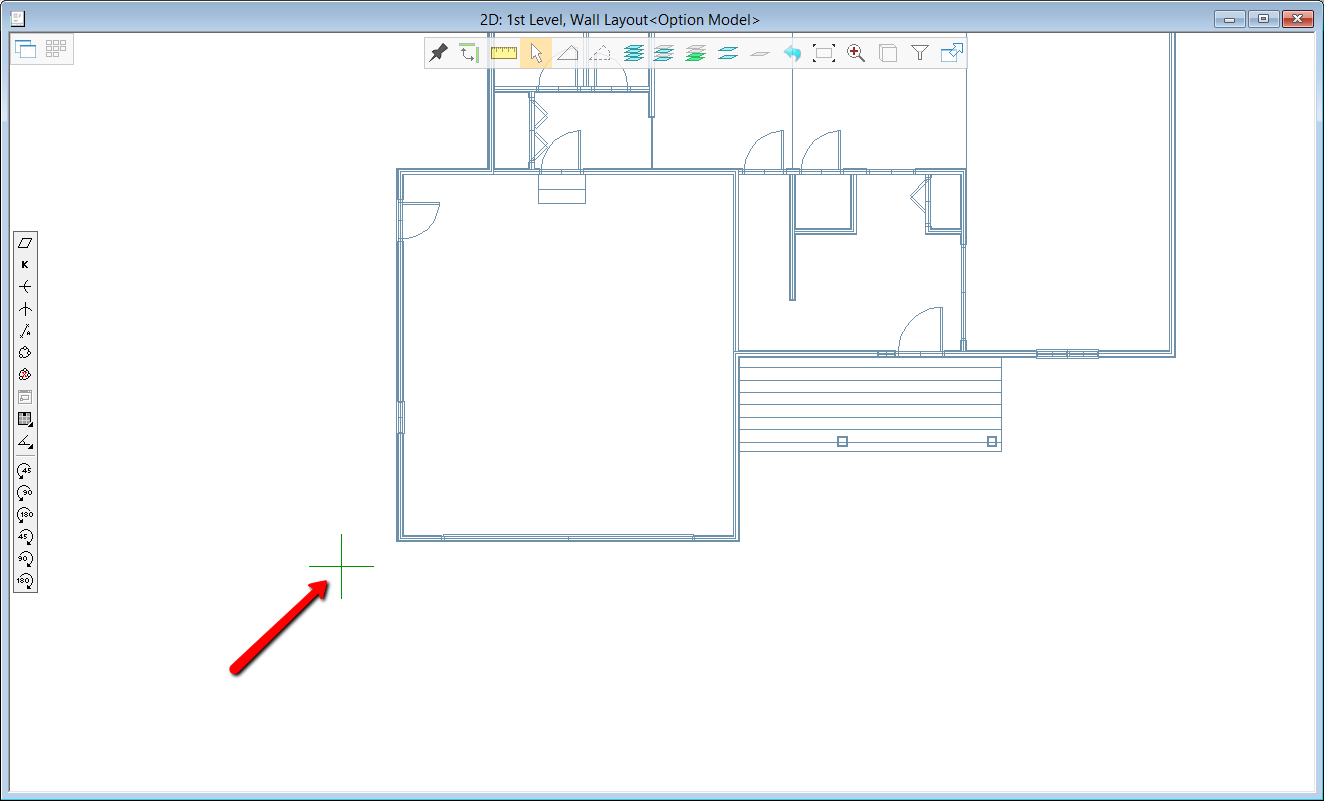This screenshot has width=1324, height=801.
Task: Select the magnifier zoom-in tool
Action: coord(856,53)
